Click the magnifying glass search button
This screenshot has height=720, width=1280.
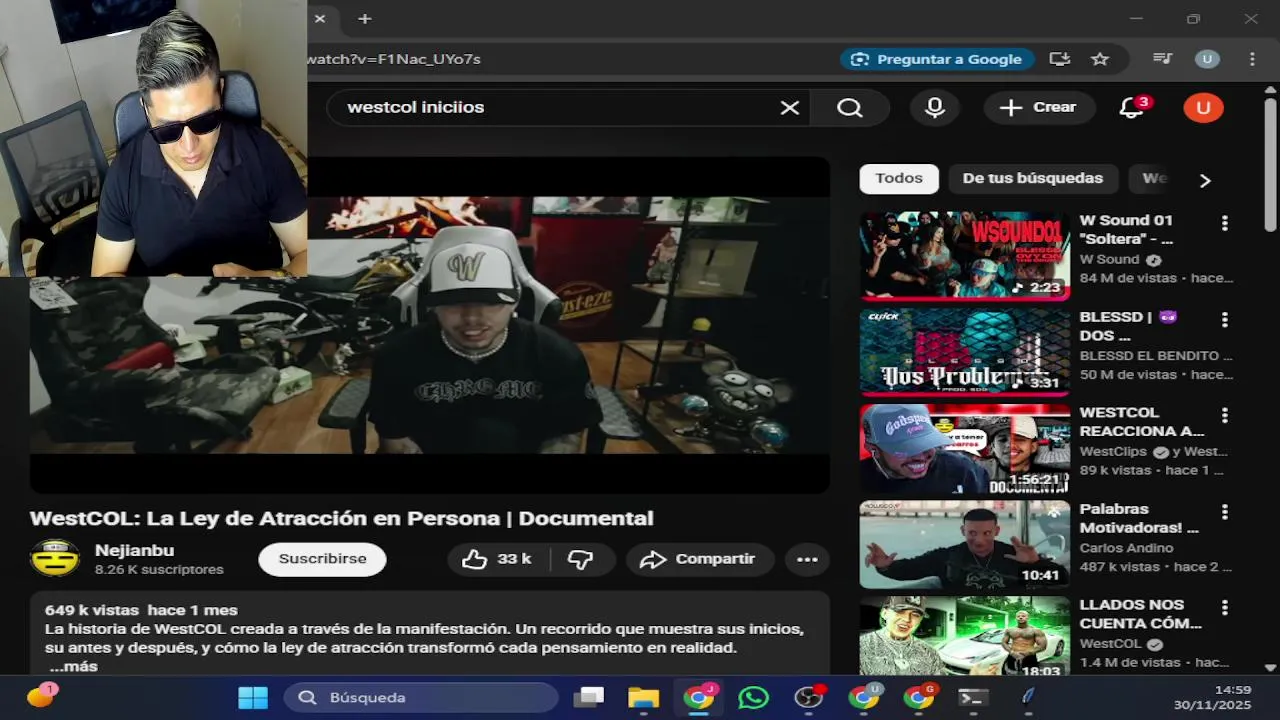(850, 108)
